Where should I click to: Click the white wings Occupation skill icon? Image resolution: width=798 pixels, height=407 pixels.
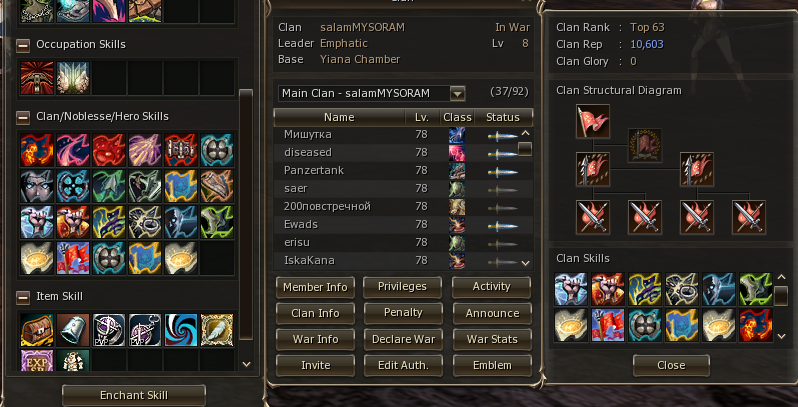click(x=73, y=78)
